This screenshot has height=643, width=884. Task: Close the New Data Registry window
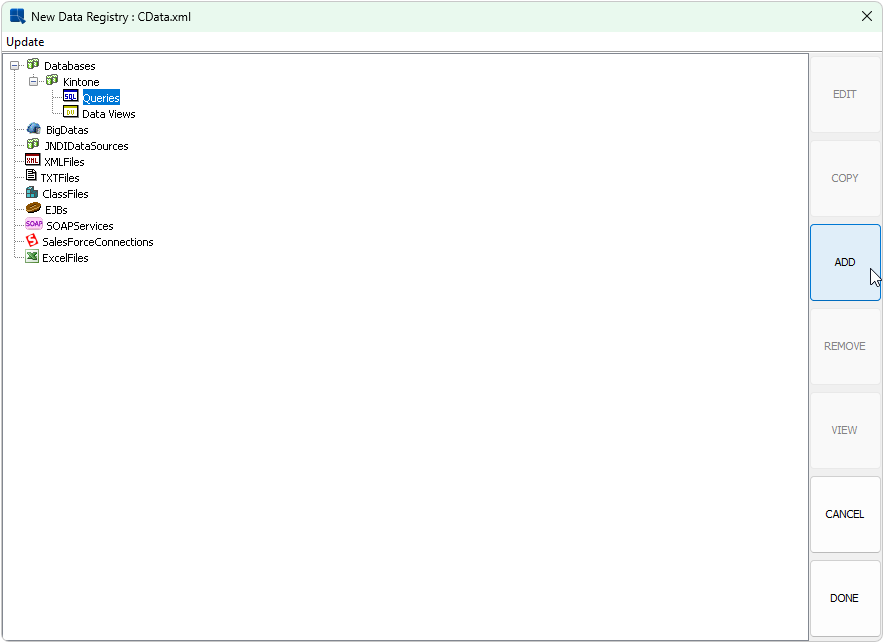click(x=866, y=16)
